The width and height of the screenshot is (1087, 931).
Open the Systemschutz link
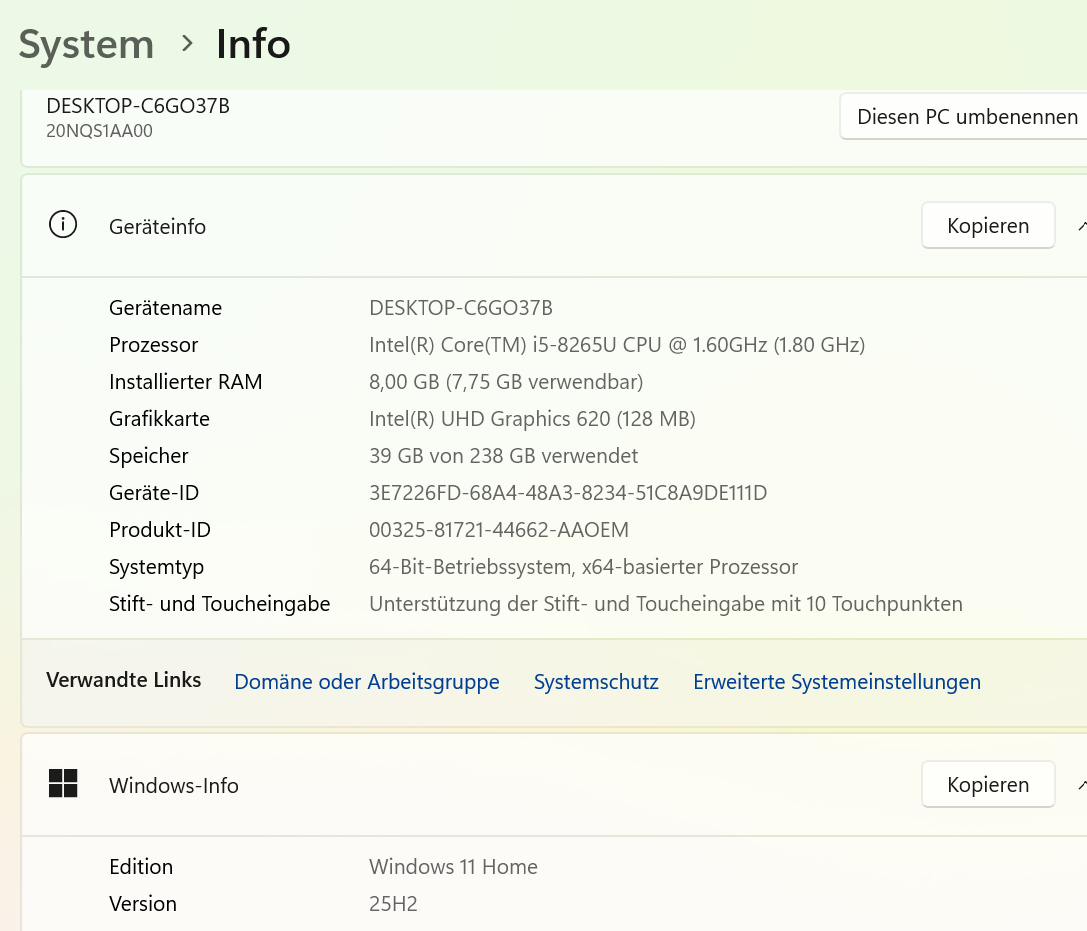[596, 682]
